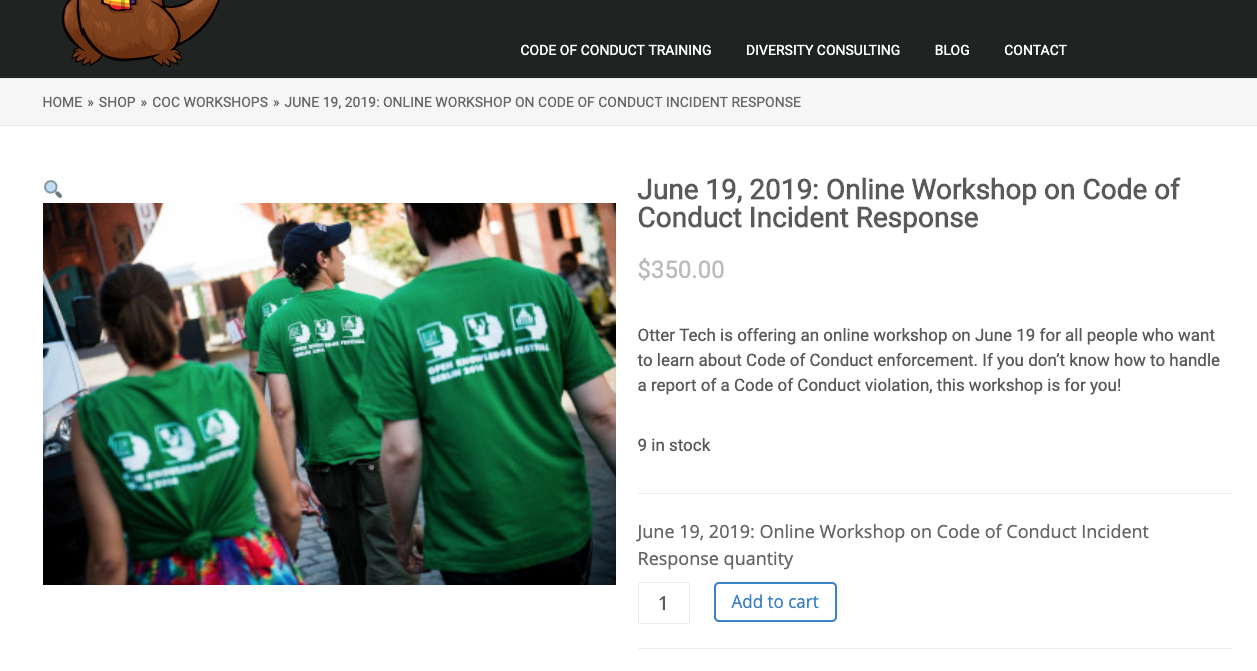Open the Diversity Consulting menu item
1257x671 pixels.
pyautogui.click(x=823, y=50)
